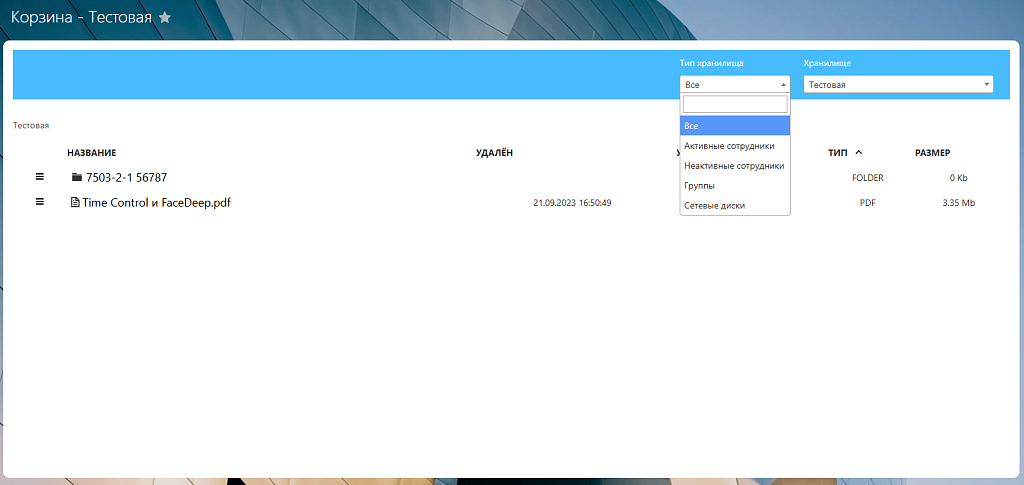Open the folder named 7503-2-1 56787

click(126, 178)
